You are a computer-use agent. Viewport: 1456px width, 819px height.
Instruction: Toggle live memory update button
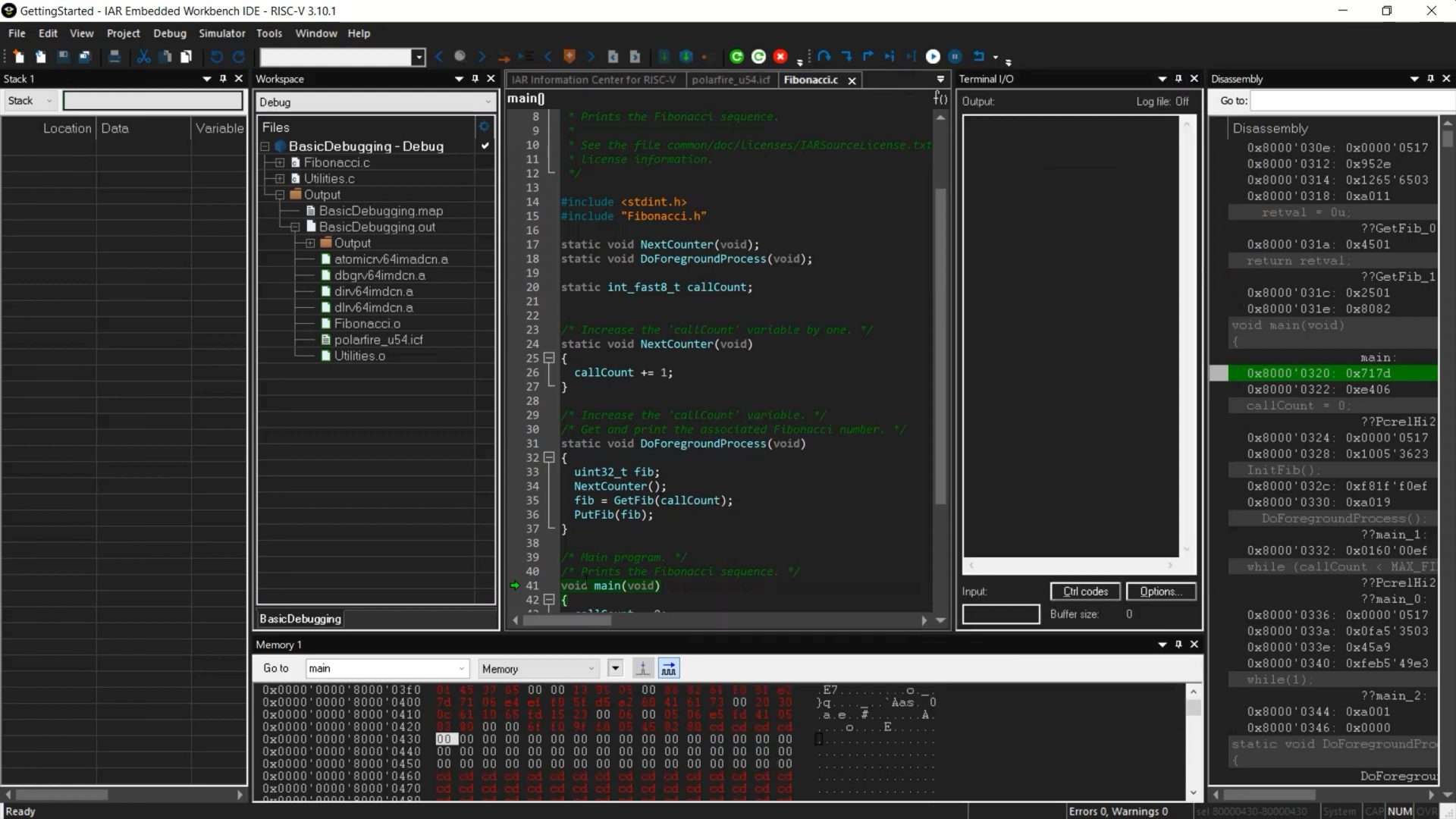click(668, 668)
